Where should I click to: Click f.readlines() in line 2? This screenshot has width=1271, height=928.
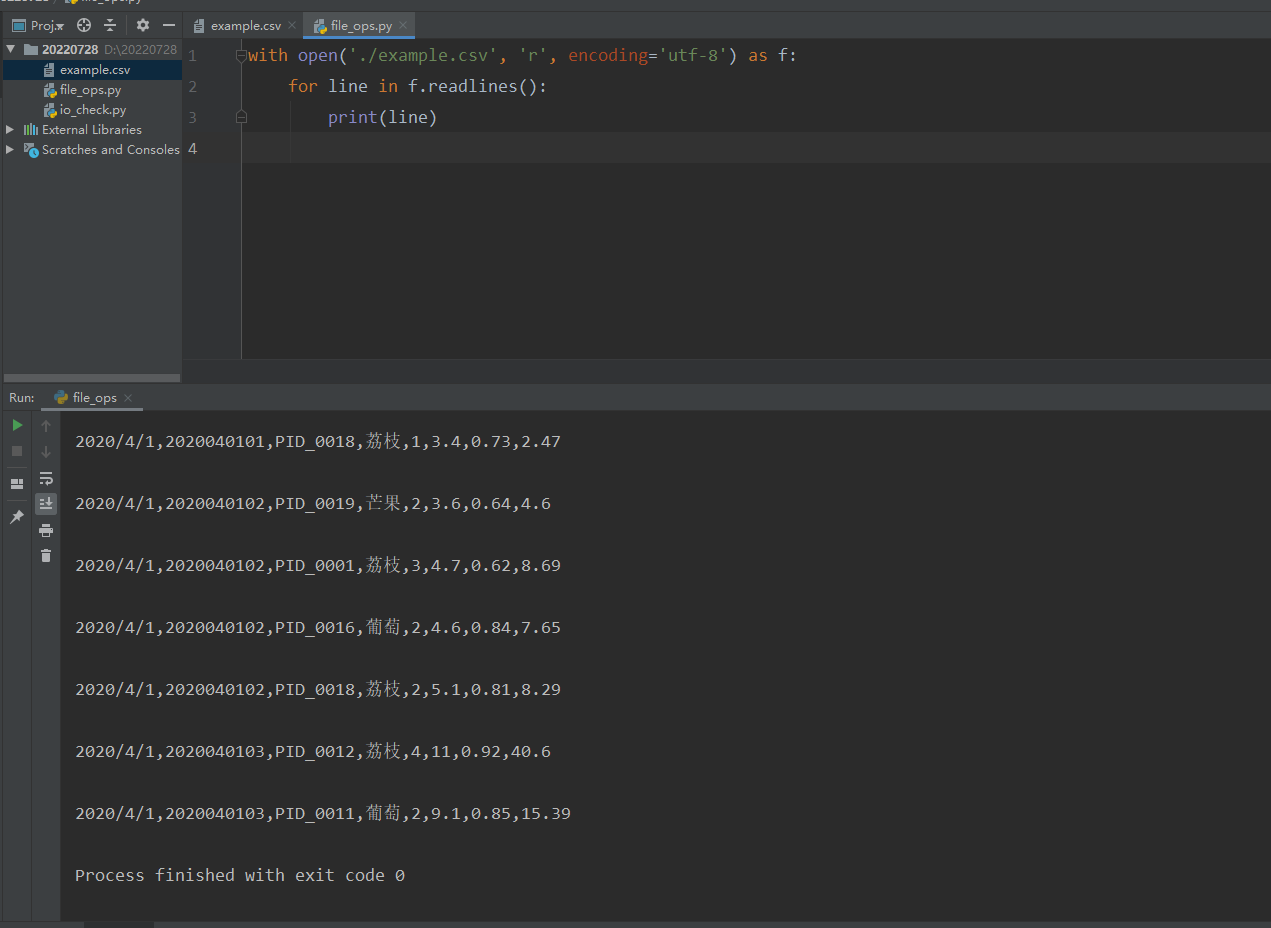click(x=473, y=87)
